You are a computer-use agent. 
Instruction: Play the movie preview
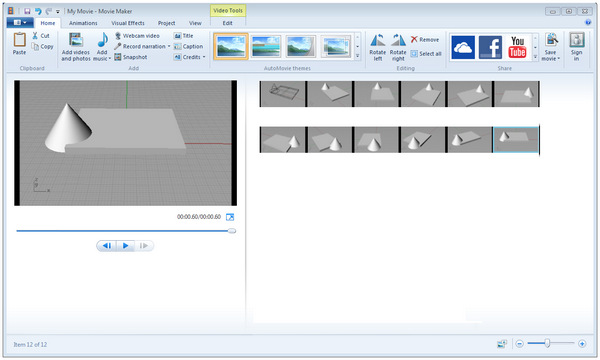125,246
